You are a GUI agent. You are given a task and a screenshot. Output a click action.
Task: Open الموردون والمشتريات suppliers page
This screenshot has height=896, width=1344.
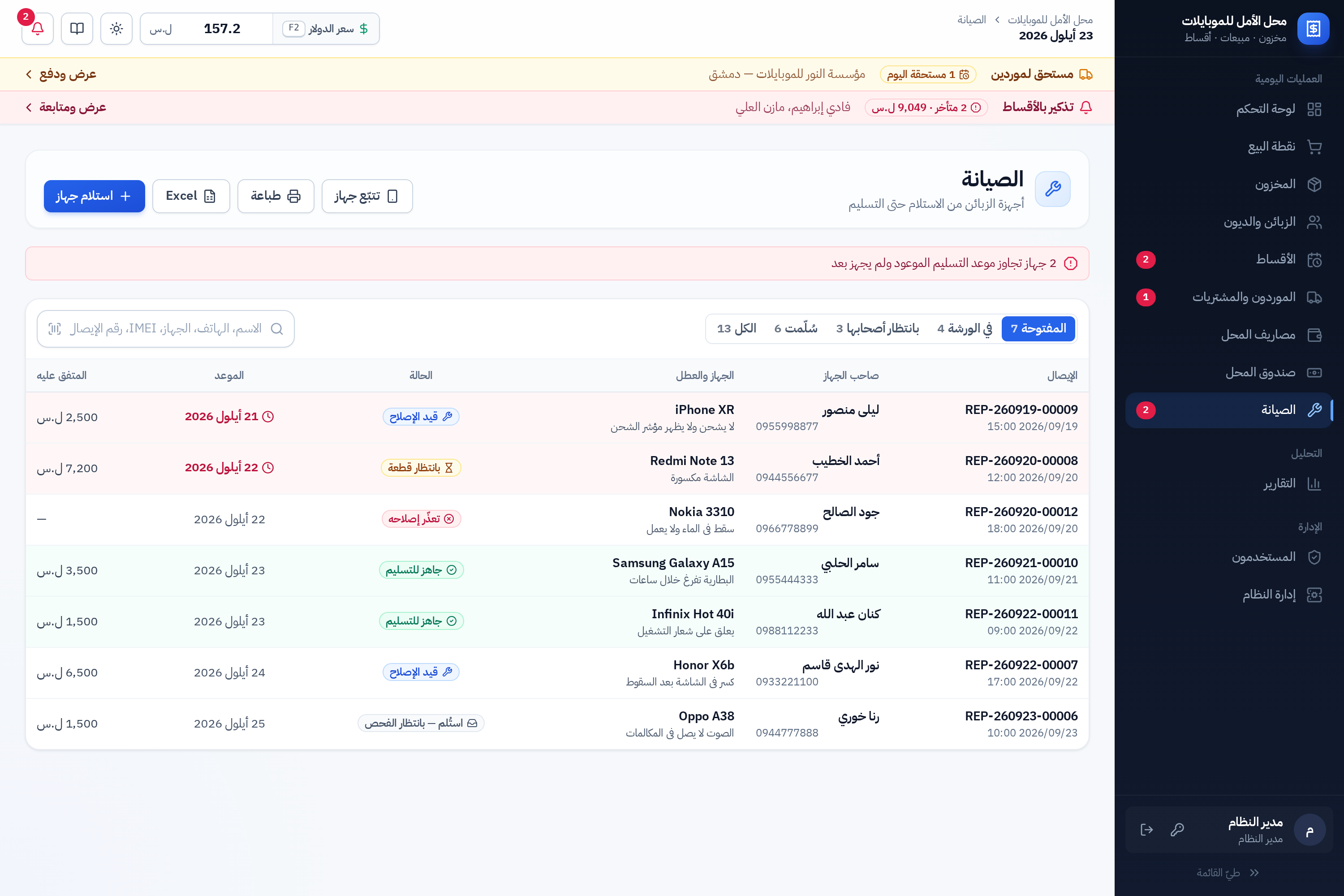[1228, 298]
